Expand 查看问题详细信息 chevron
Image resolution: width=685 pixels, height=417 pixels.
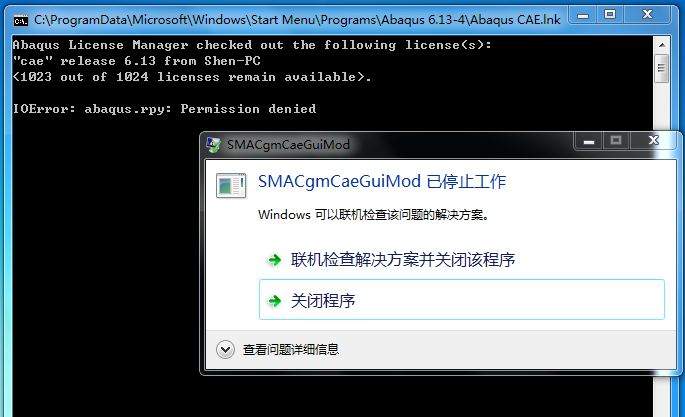coord(225,349)
